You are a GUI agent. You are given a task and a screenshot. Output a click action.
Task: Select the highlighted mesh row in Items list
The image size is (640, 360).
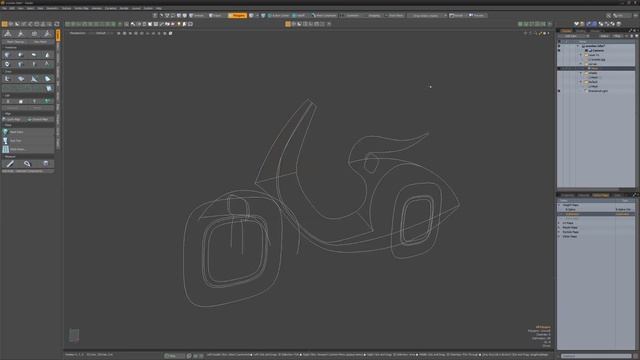(x=596, y=68)
